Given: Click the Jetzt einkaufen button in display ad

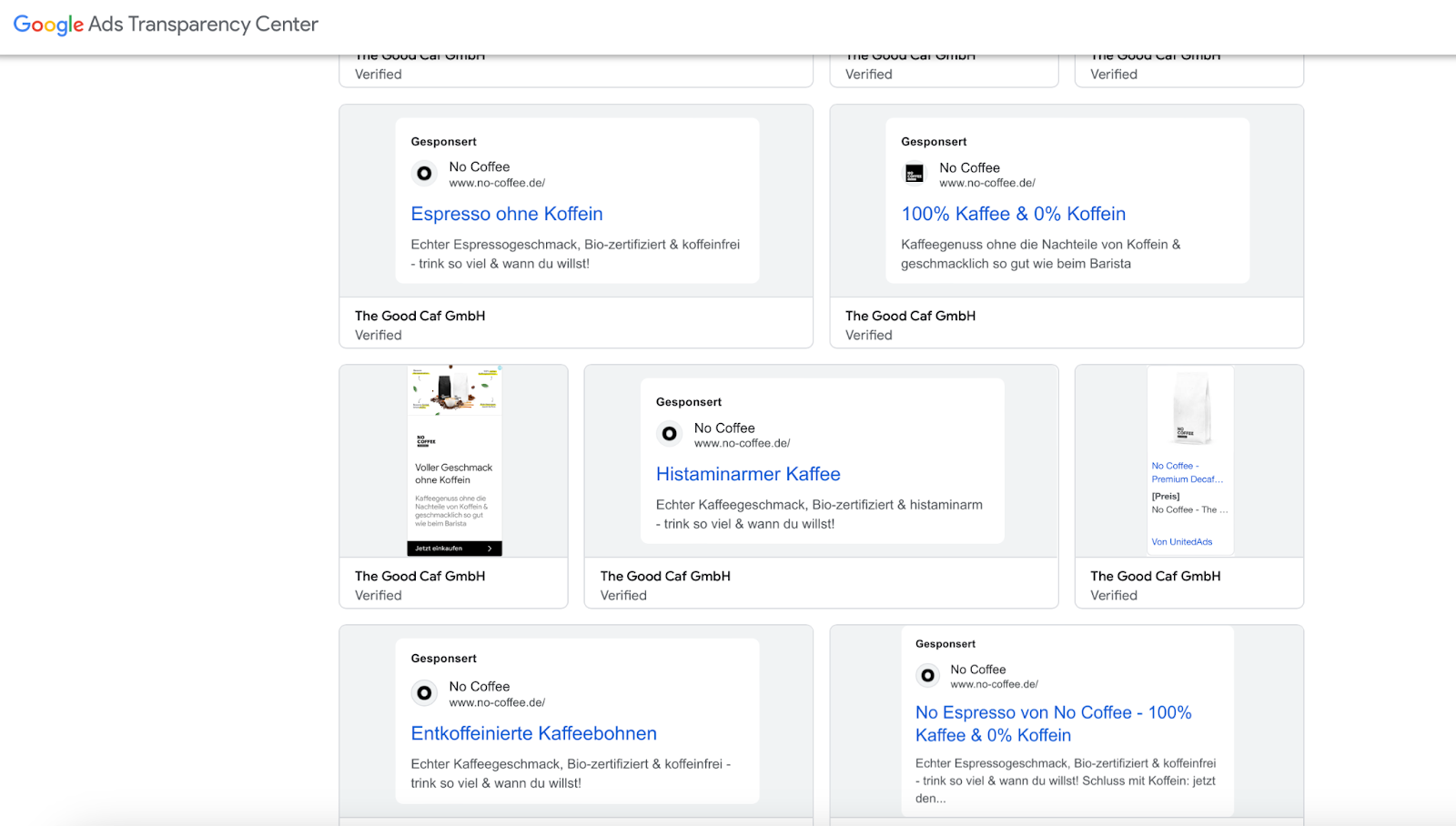Looking at the screenshot, I should (x=454, y=549).
